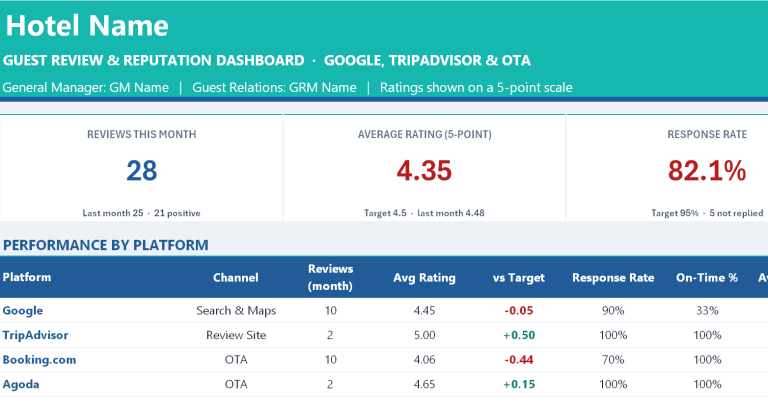Click the Reviews (month) column header
768x403 pixels.
331,277
